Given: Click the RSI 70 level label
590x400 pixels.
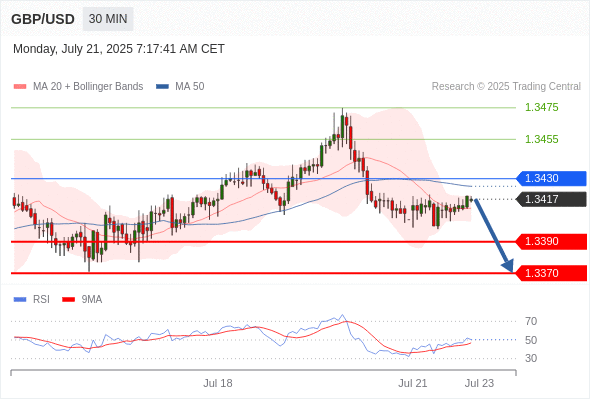Looking at the screenshot, I should [531, 321].
